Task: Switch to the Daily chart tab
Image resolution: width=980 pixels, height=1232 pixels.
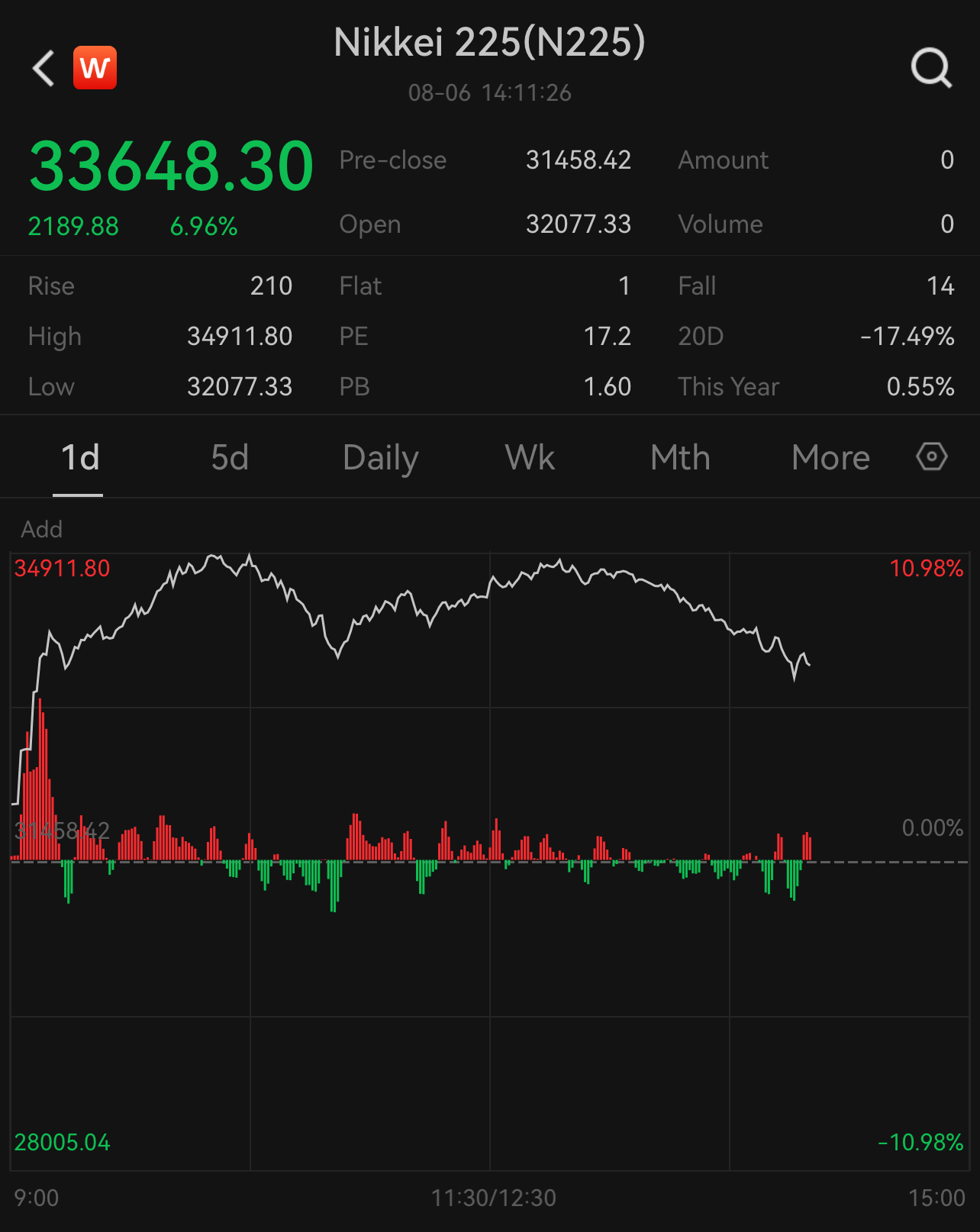Action: (381, 460)
